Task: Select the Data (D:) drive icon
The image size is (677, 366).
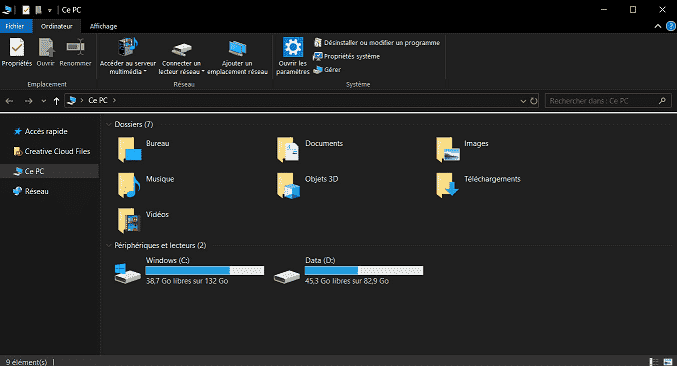Action: click(287, 276)
